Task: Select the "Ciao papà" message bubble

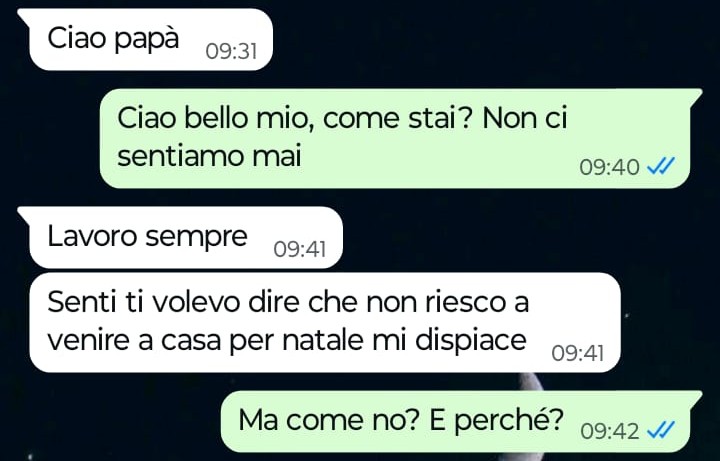Action: click(x=145, y=39)
